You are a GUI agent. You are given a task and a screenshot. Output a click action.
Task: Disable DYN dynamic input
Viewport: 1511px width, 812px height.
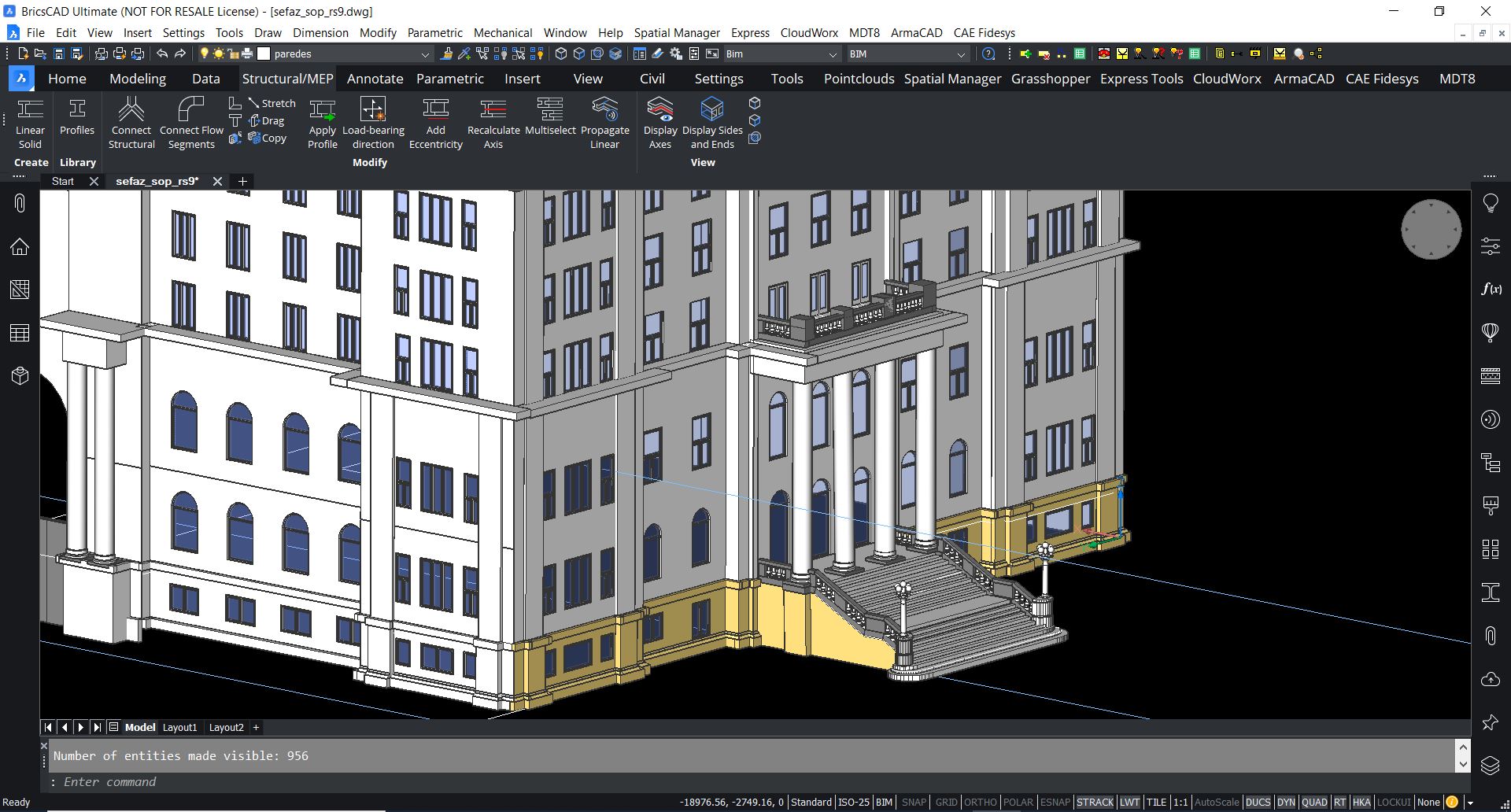tap(1284, 802)
